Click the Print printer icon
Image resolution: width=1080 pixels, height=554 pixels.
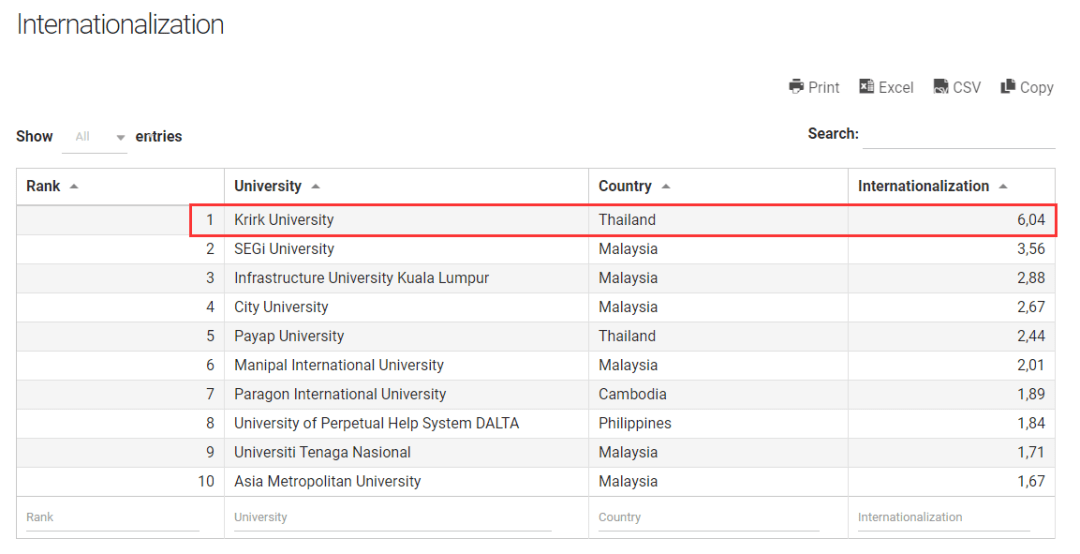(796, 87)
